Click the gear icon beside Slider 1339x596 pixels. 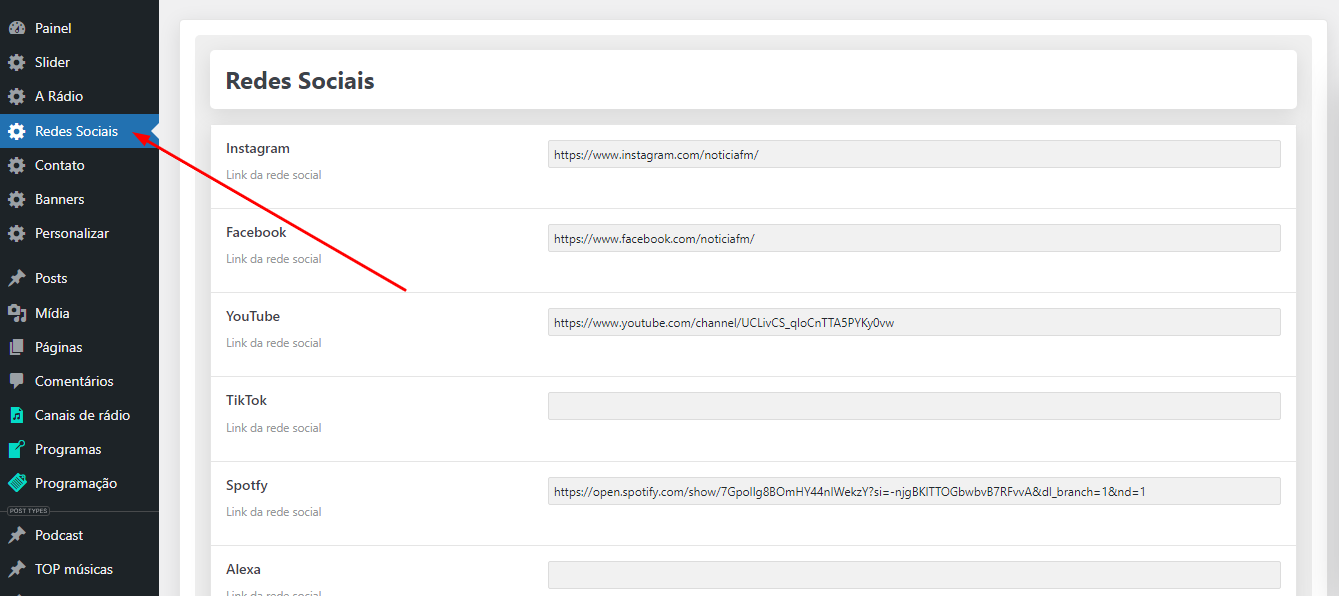point(16,62)
